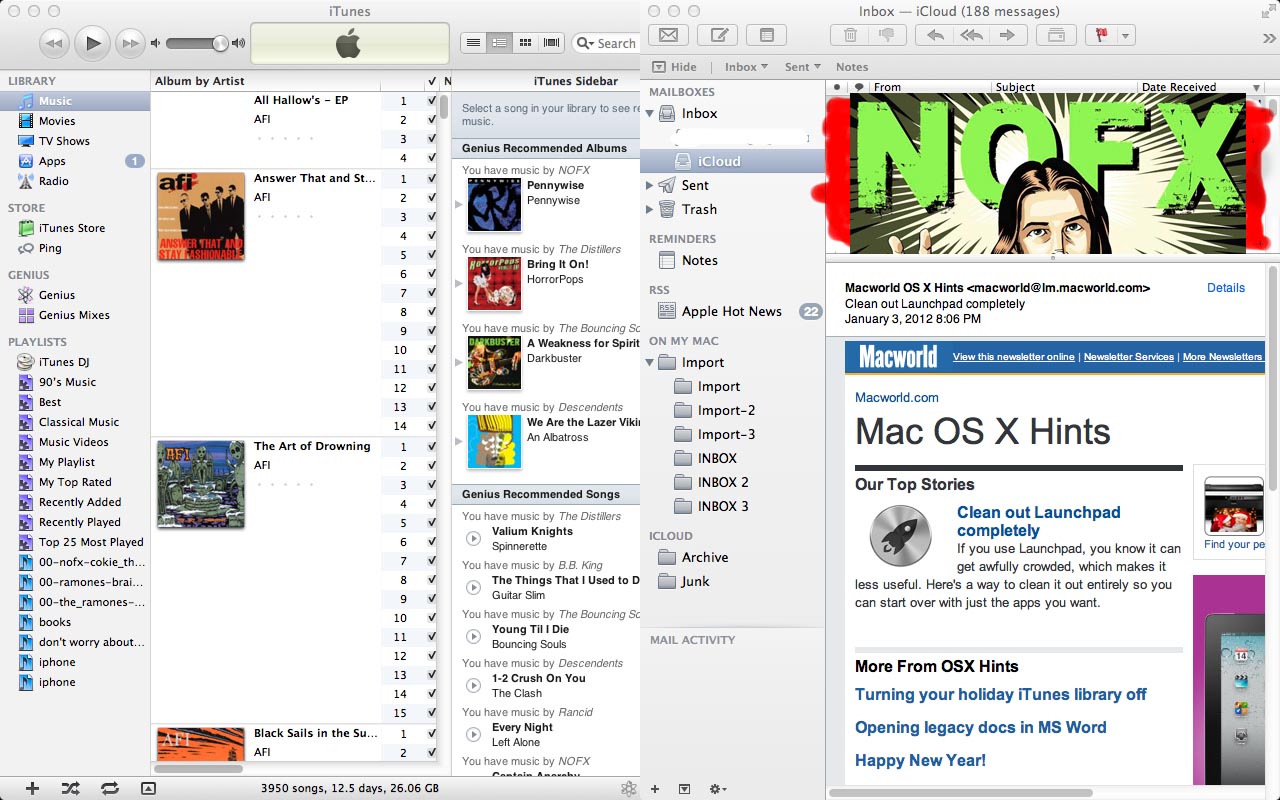Uncheck track 1 of The Art of Drowning

coord(432,447)
